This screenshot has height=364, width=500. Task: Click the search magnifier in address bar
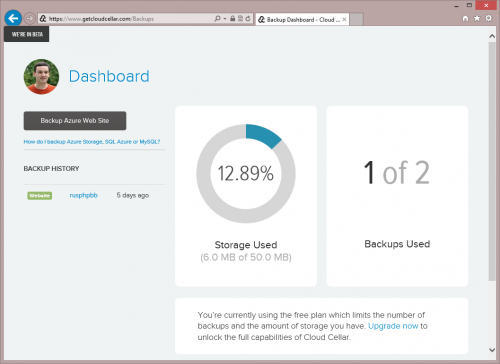coord(217,19)
